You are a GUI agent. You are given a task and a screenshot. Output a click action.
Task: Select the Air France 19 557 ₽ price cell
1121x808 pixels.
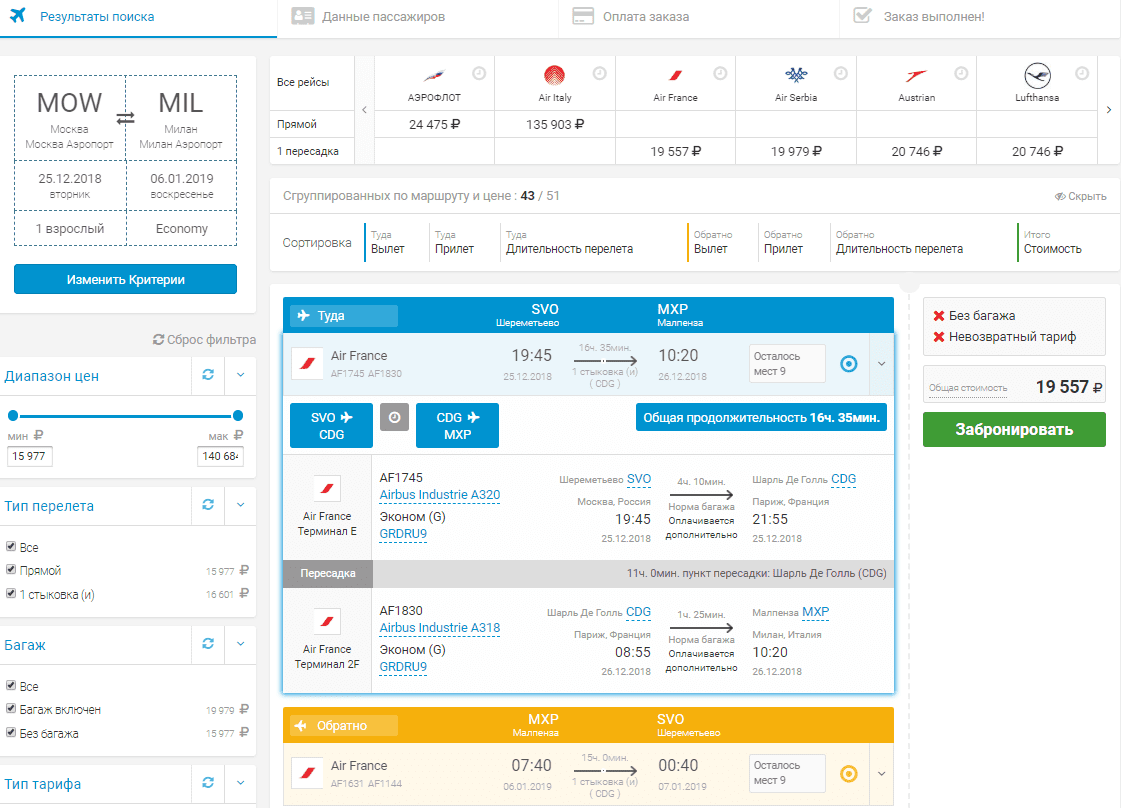coord(675,152)
